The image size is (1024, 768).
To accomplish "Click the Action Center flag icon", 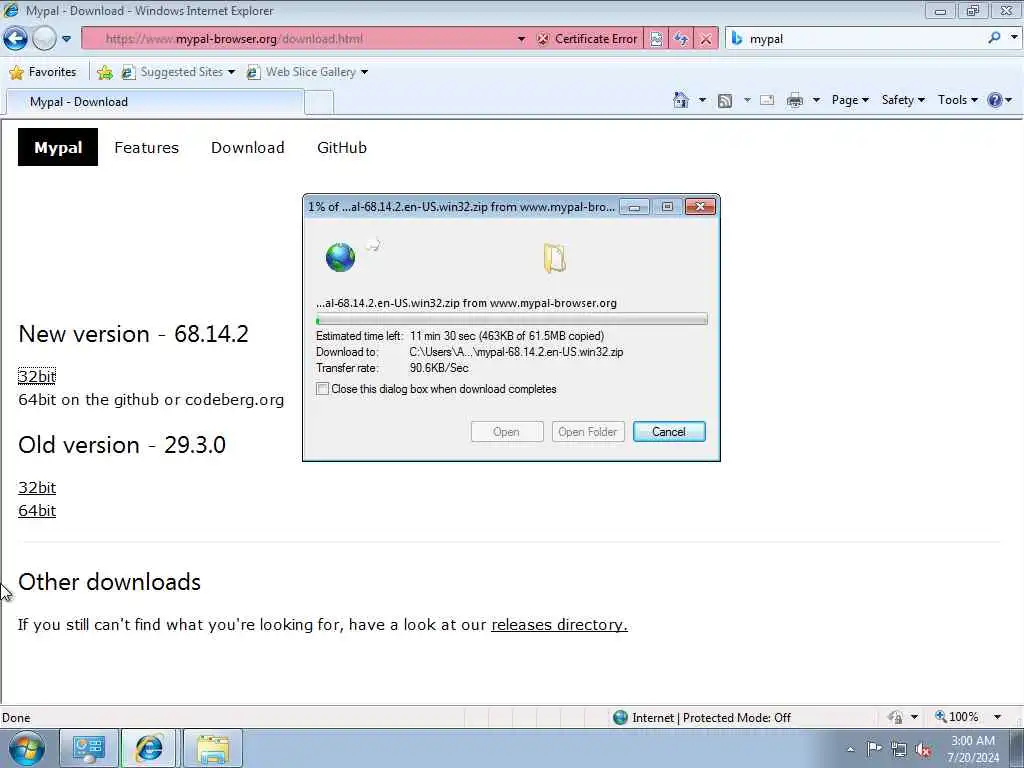I will (x=874, y=748).
